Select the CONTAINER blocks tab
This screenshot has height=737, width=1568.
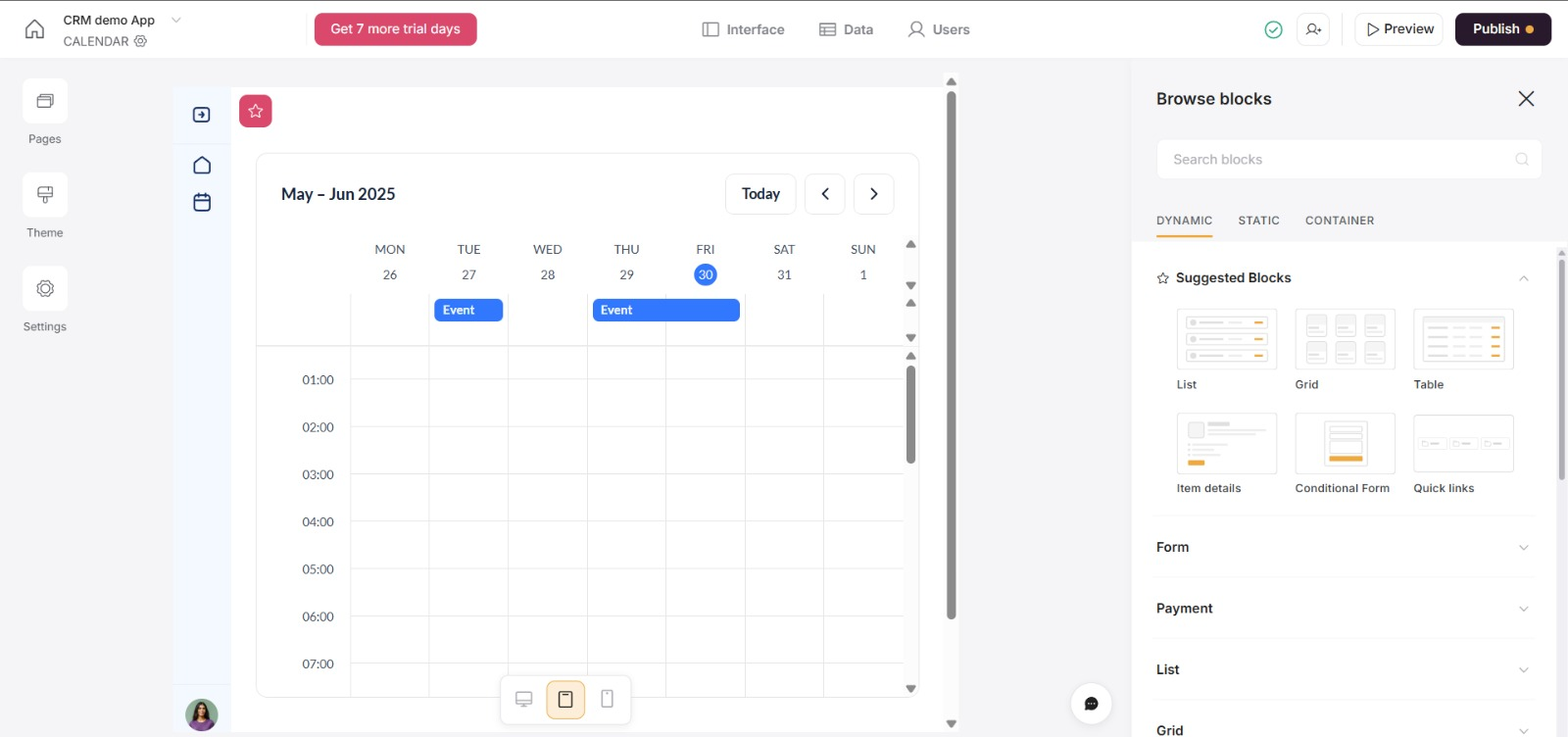pyautogui.click(x=1340, y=221)
